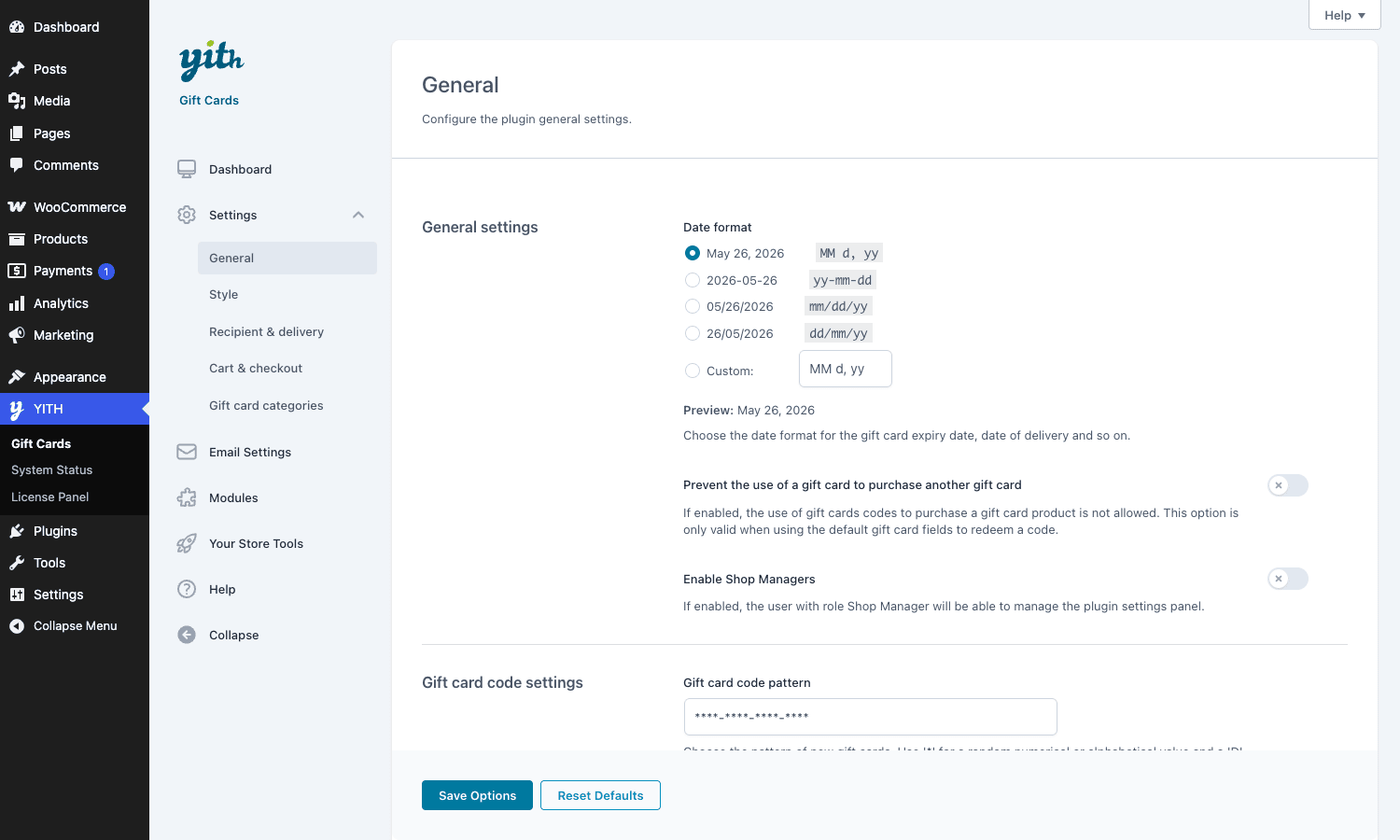Open the Modules link in the YITH panel
This screenshot has width=1400, height=840.
(x=233, y=497)
